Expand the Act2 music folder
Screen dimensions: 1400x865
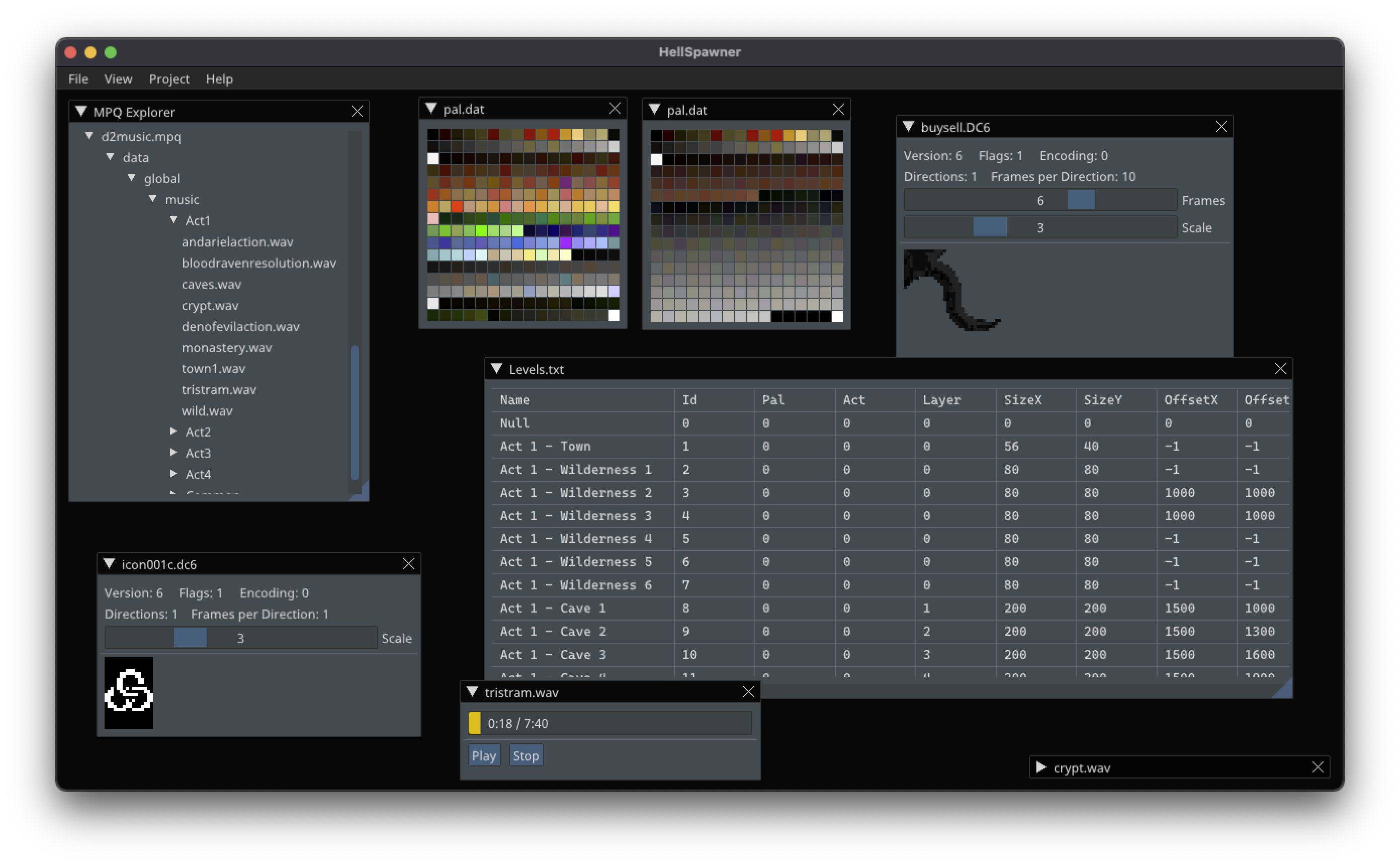coord(173,431)
